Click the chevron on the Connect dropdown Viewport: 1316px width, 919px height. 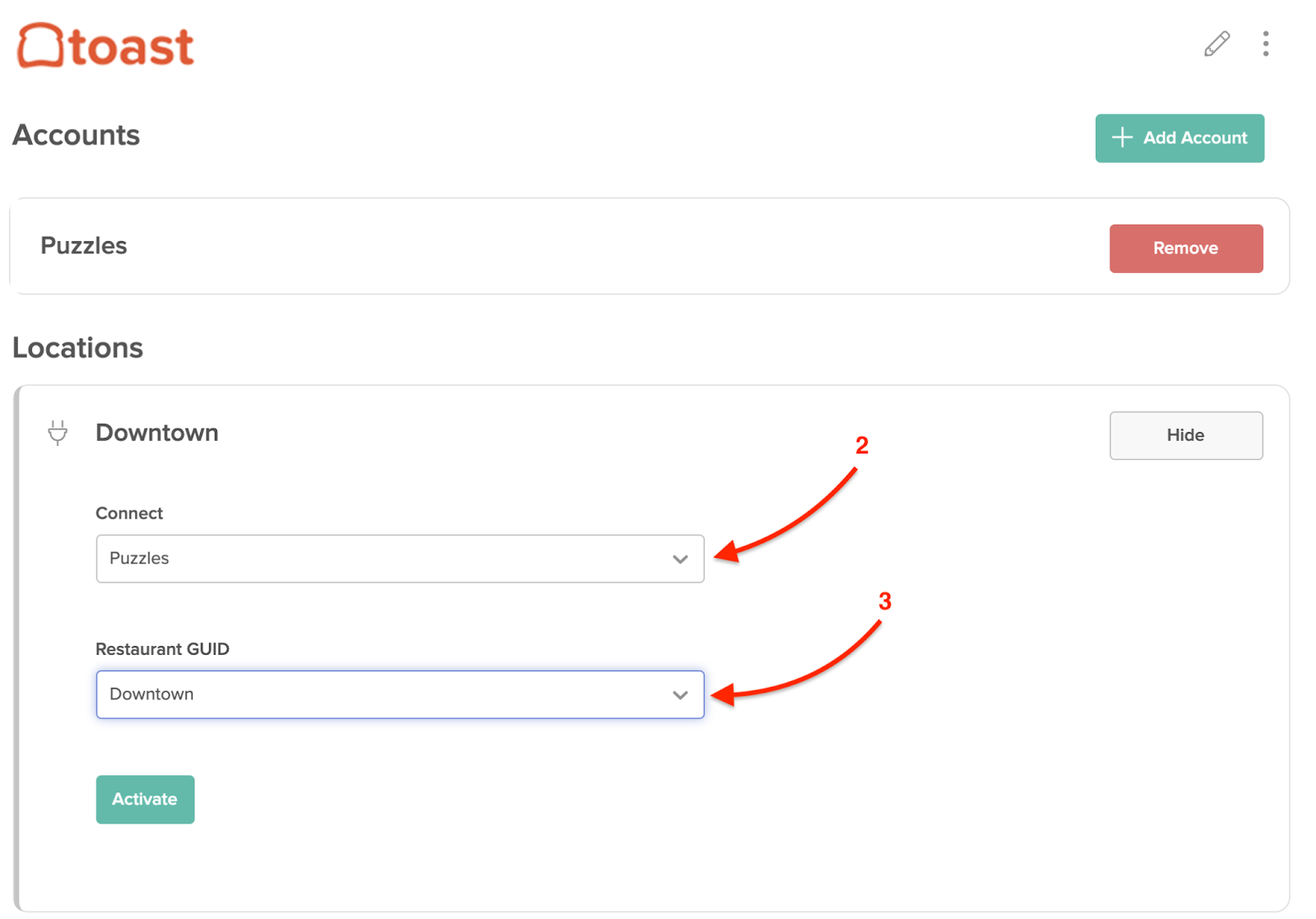[x=680, y=559]
